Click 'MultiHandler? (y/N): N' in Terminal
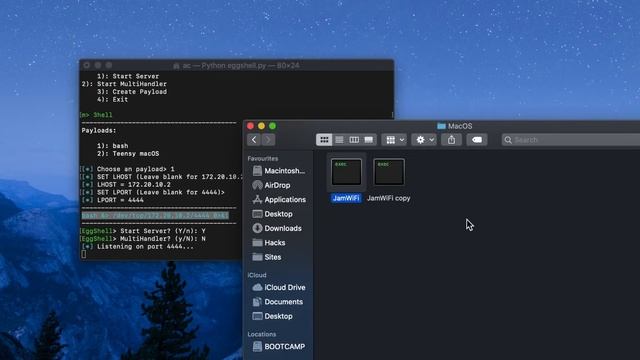Image resolution: width=640 pixels, height=360 pixels. point(163,239)
